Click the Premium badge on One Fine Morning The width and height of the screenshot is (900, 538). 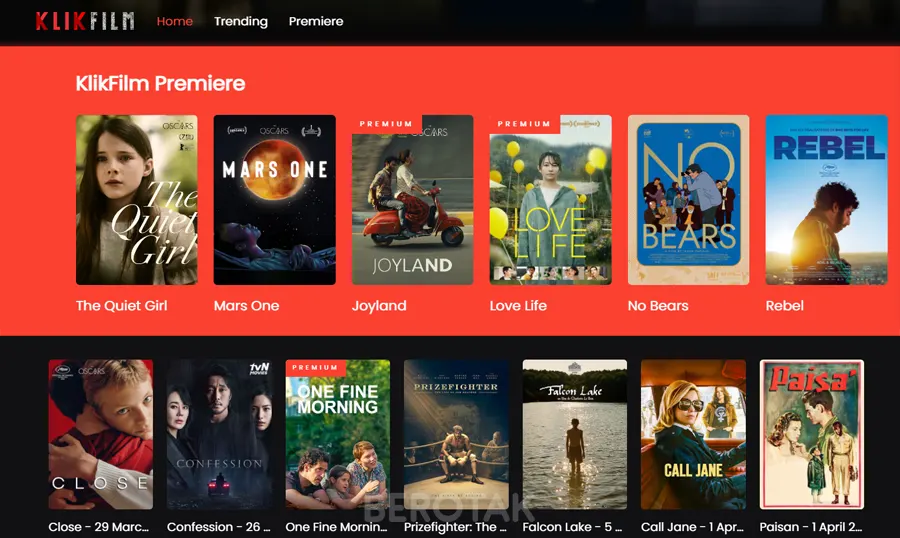[315, 367]
